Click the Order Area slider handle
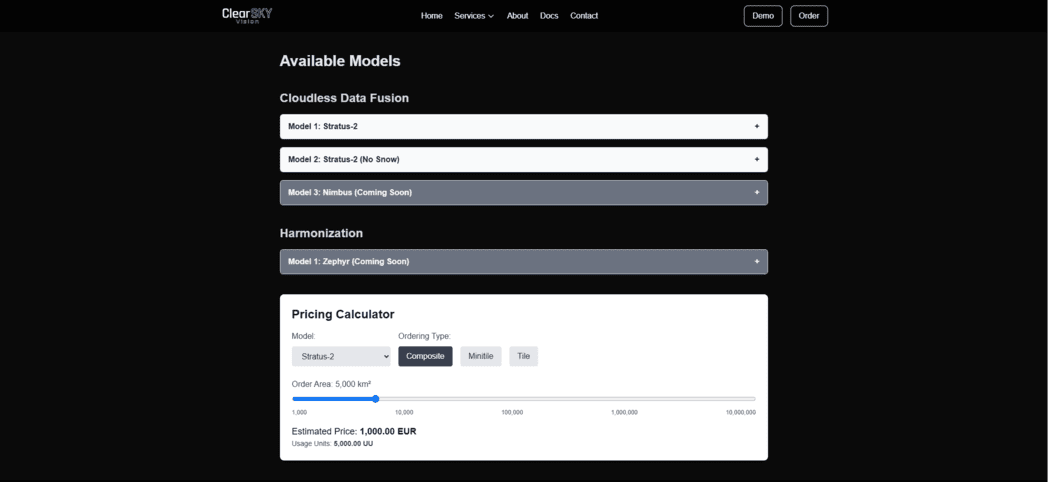The height and width of the screenshot is (482, 1048). 375,399
